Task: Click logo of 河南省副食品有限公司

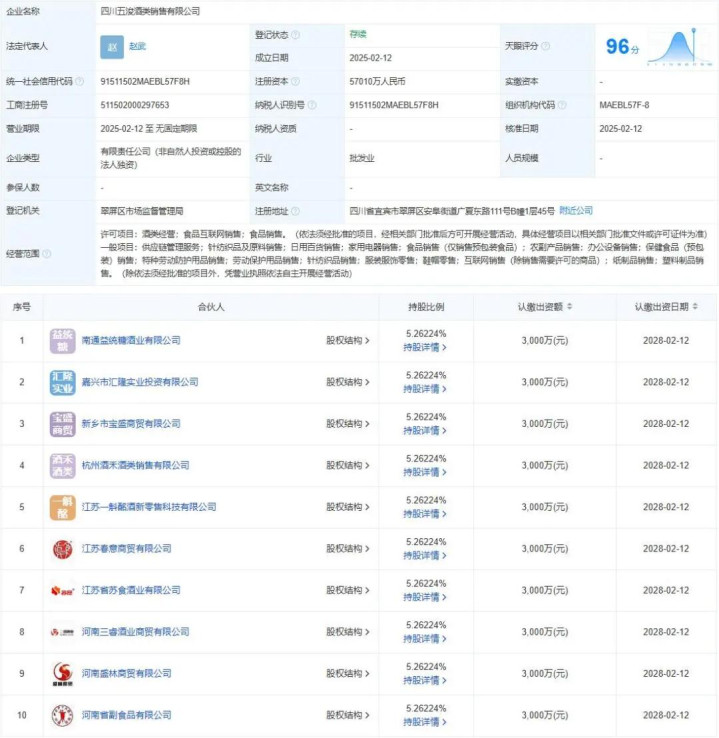Action: tap(63, 715)
